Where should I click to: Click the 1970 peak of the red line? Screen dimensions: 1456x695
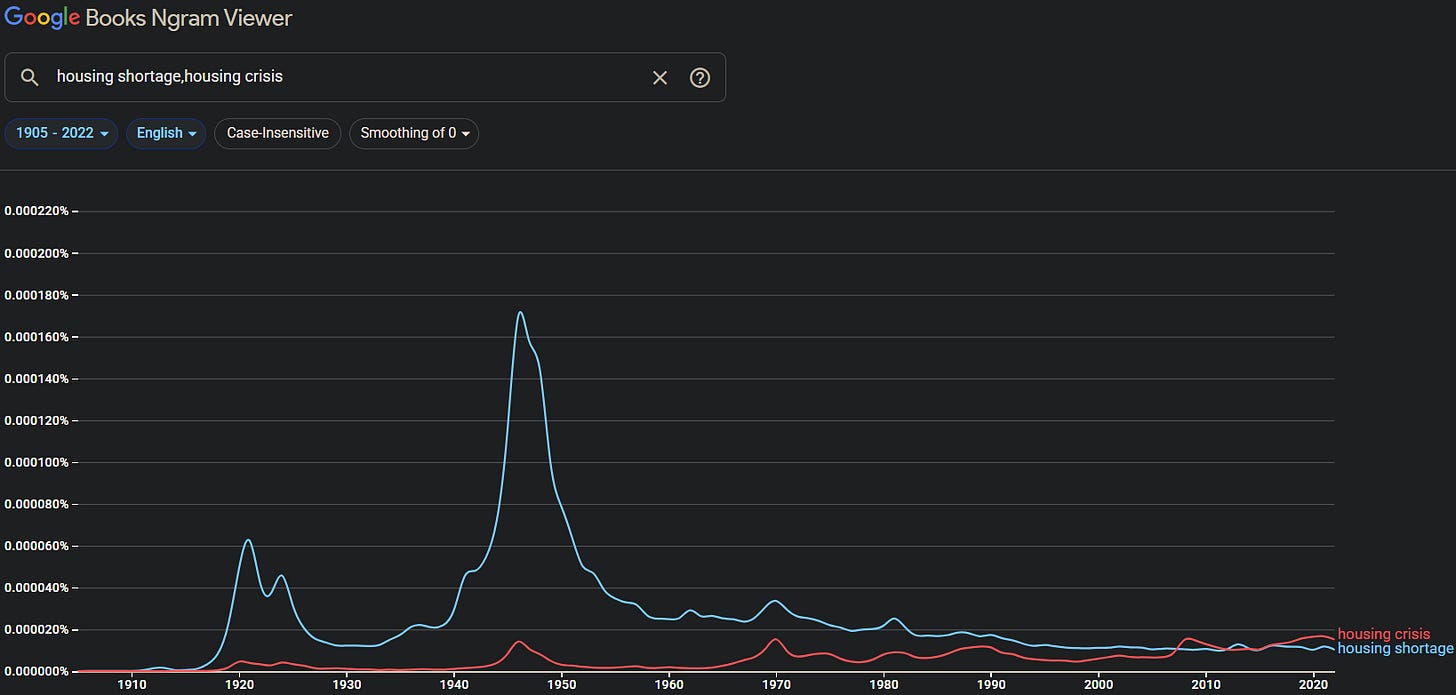(775, 639)
